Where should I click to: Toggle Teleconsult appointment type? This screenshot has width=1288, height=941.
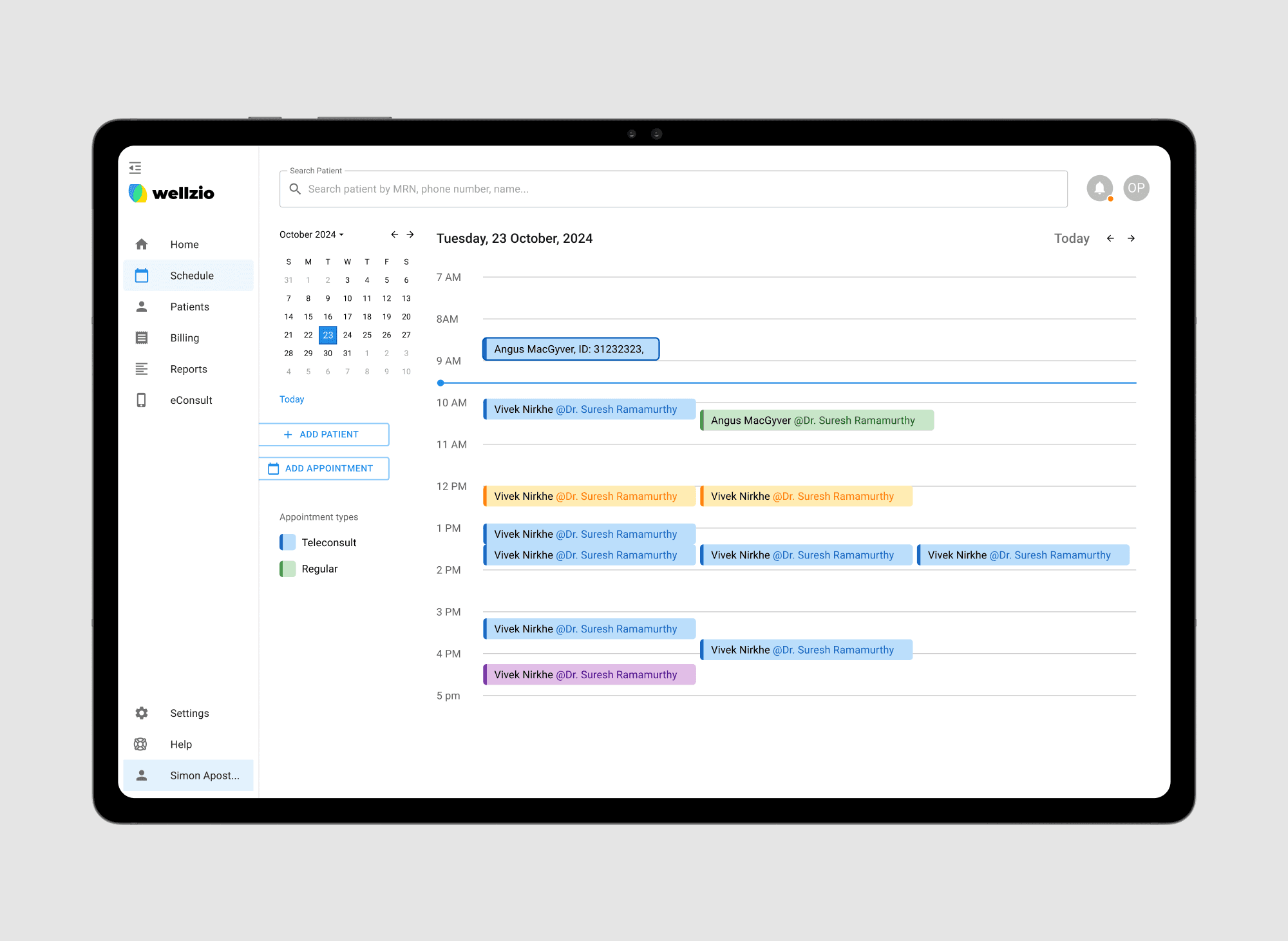tap(288, 542)
